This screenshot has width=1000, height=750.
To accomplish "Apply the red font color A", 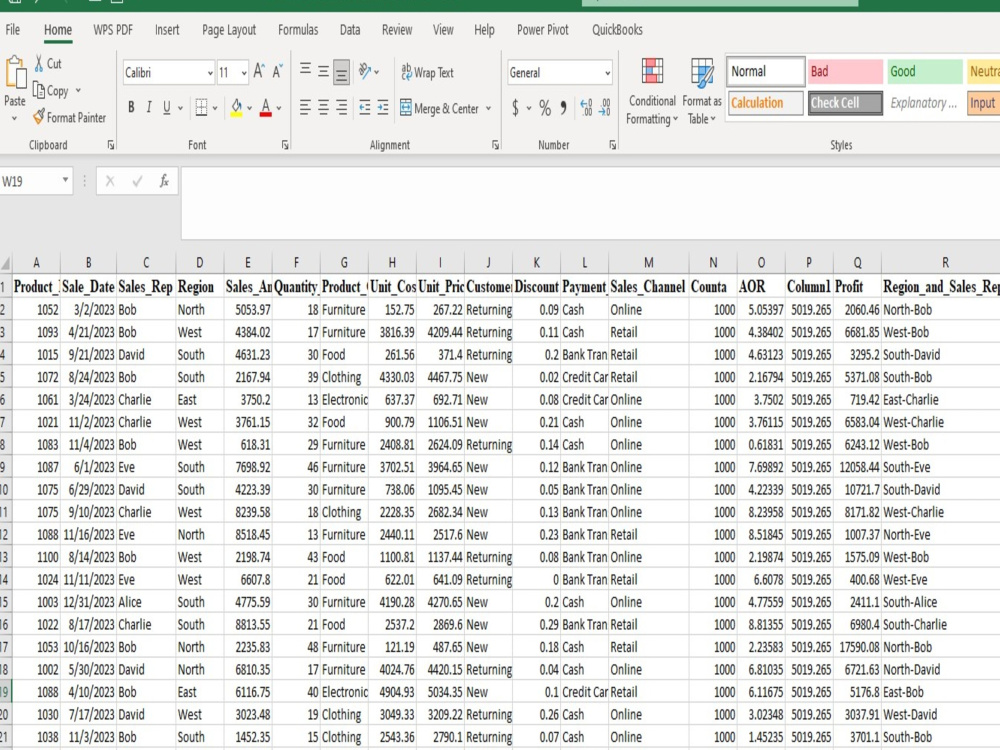I will (266, 107).
